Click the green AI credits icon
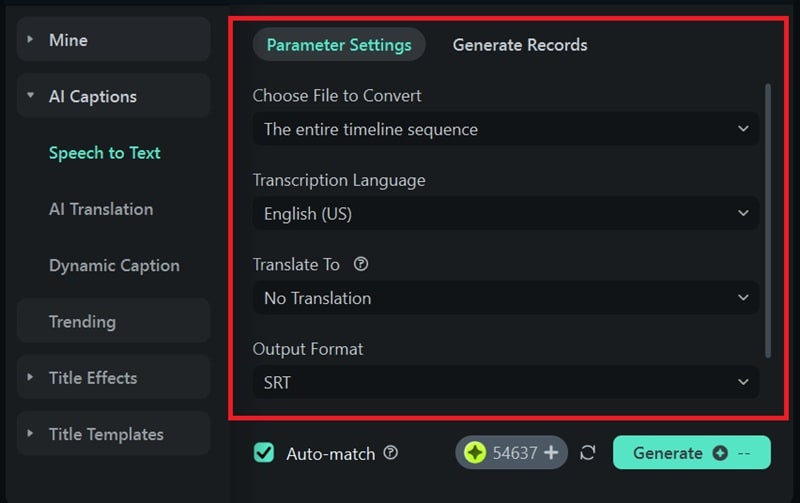 (x=475, y=453)
